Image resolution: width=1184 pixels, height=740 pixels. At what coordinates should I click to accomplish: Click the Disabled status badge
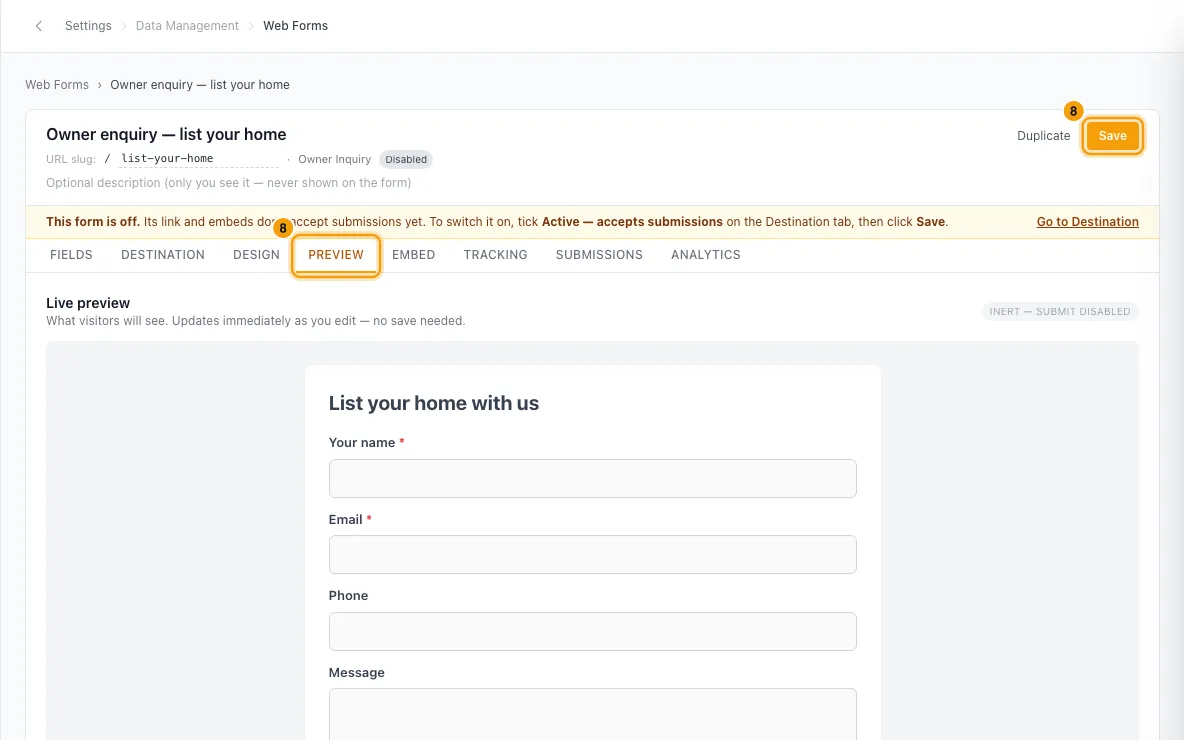click(x=405, y=159)
